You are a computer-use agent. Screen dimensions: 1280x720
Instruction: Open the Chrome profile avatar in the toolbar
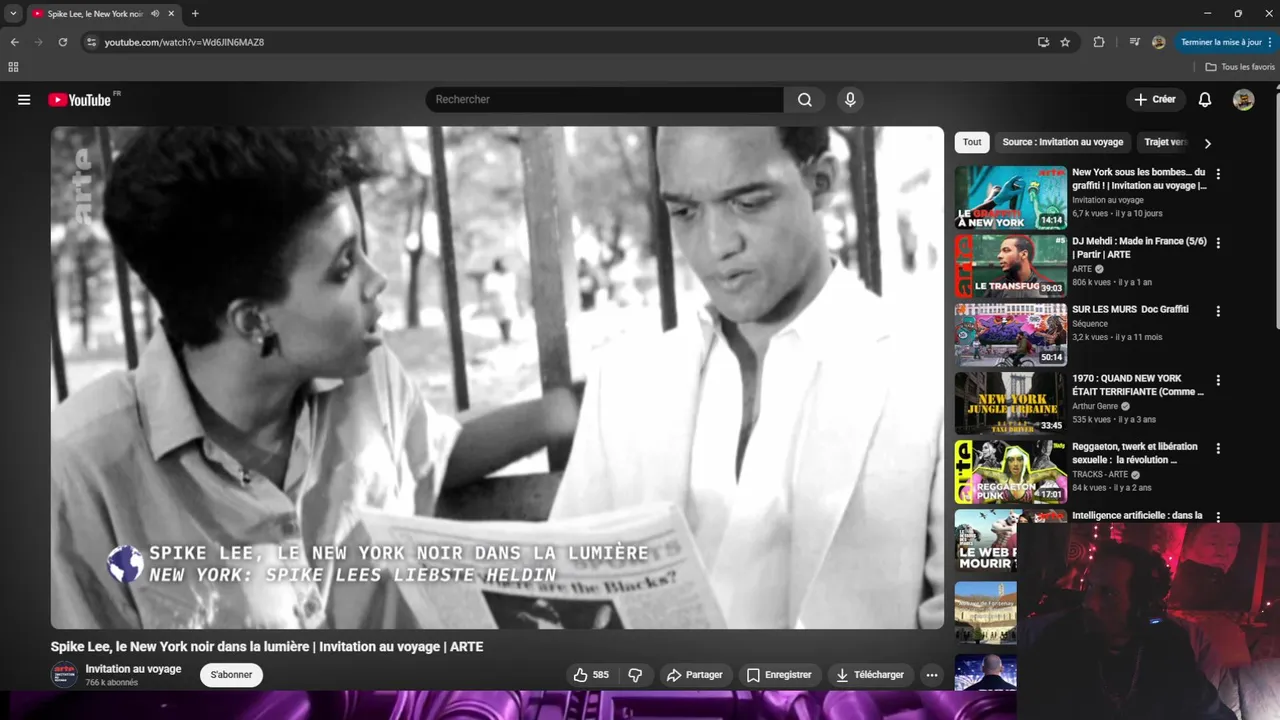1158,42
